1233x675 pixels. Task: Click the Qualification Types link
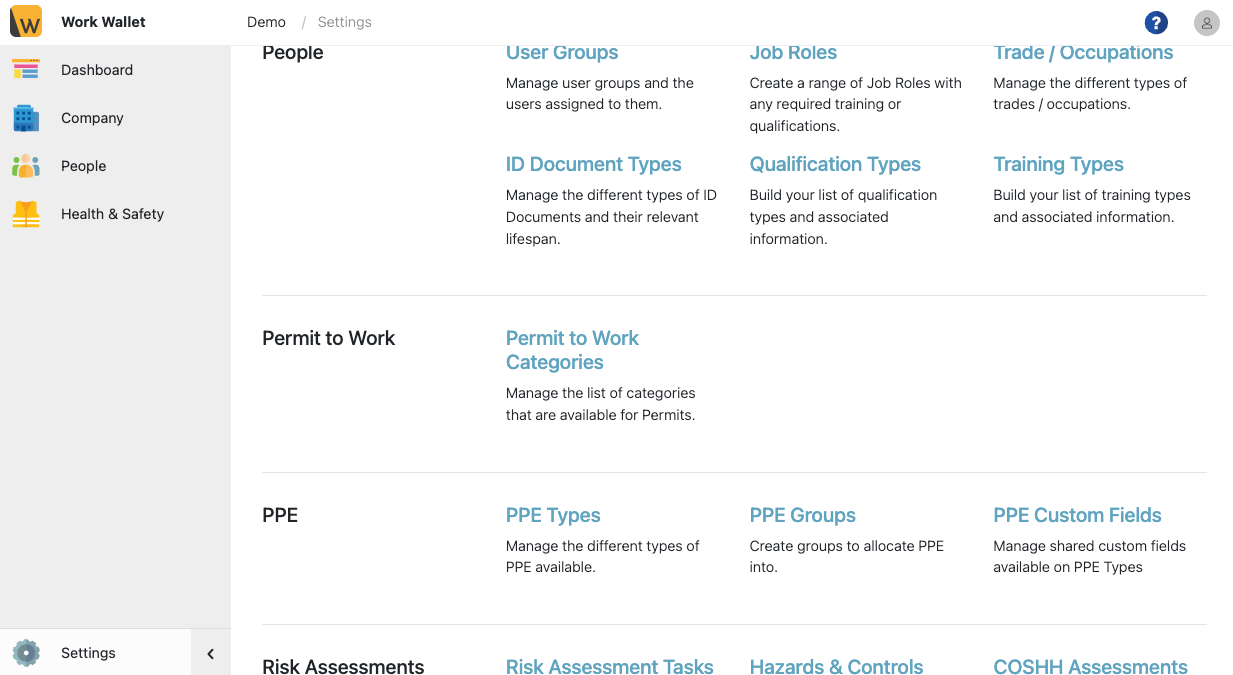coord(834,164)
